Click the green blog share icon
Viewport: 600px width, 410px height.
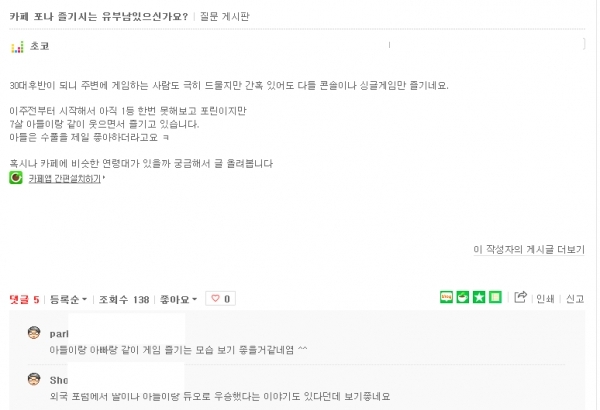(x=446, y=297)
